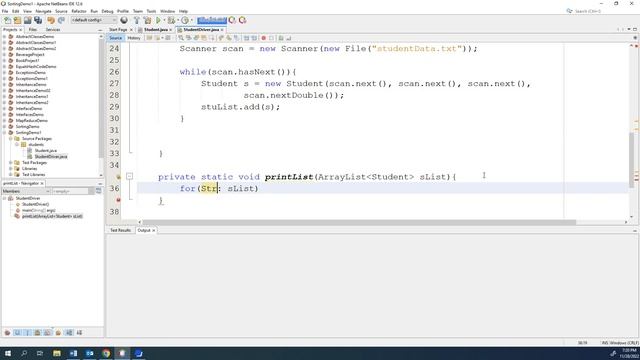Open Chrome from the taskbar
The height and width of the screenshot is (360, 640).
106,353
